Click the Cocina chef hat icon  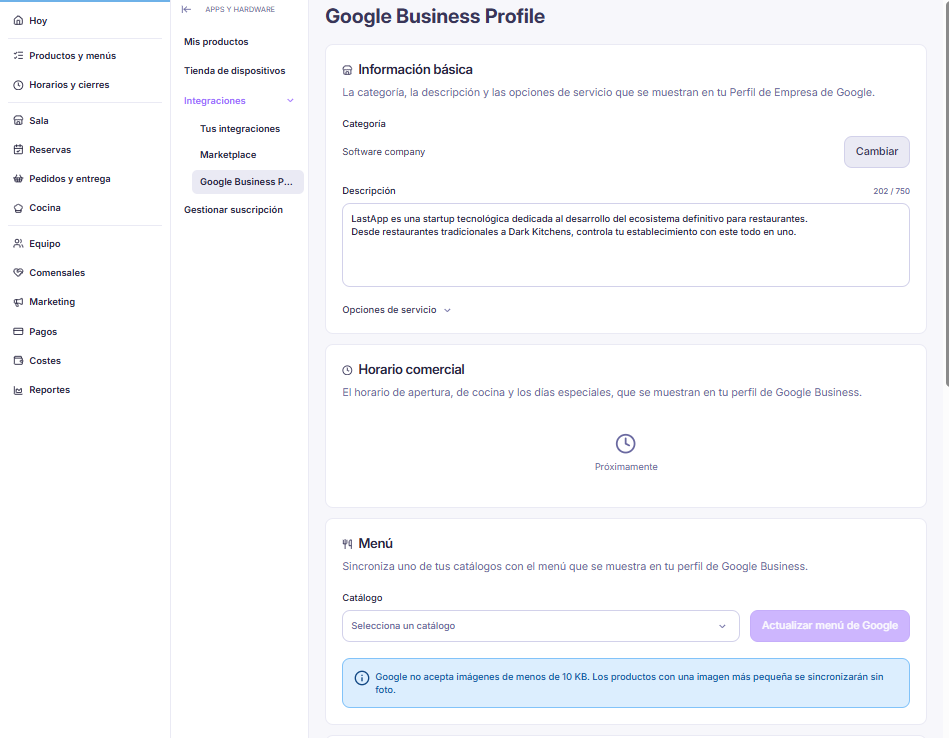point(18,208)
